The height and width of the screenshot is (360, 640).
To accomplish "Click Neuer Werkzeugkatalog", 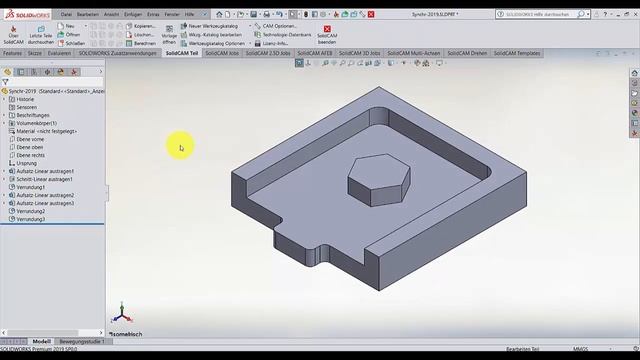I will pyautogui.click(x=209, y=26).
